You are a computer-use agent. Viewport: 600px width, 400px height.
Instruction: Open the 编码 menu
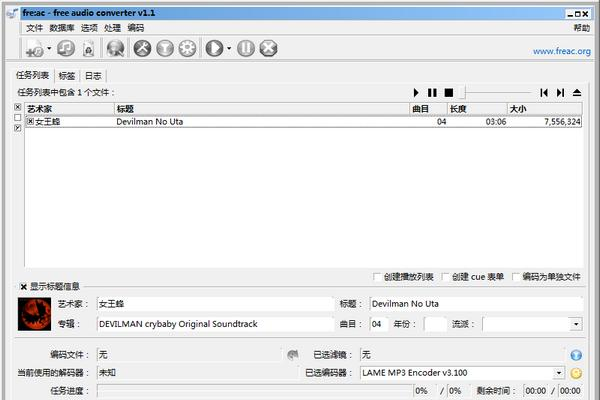click(x=135, y=28)
